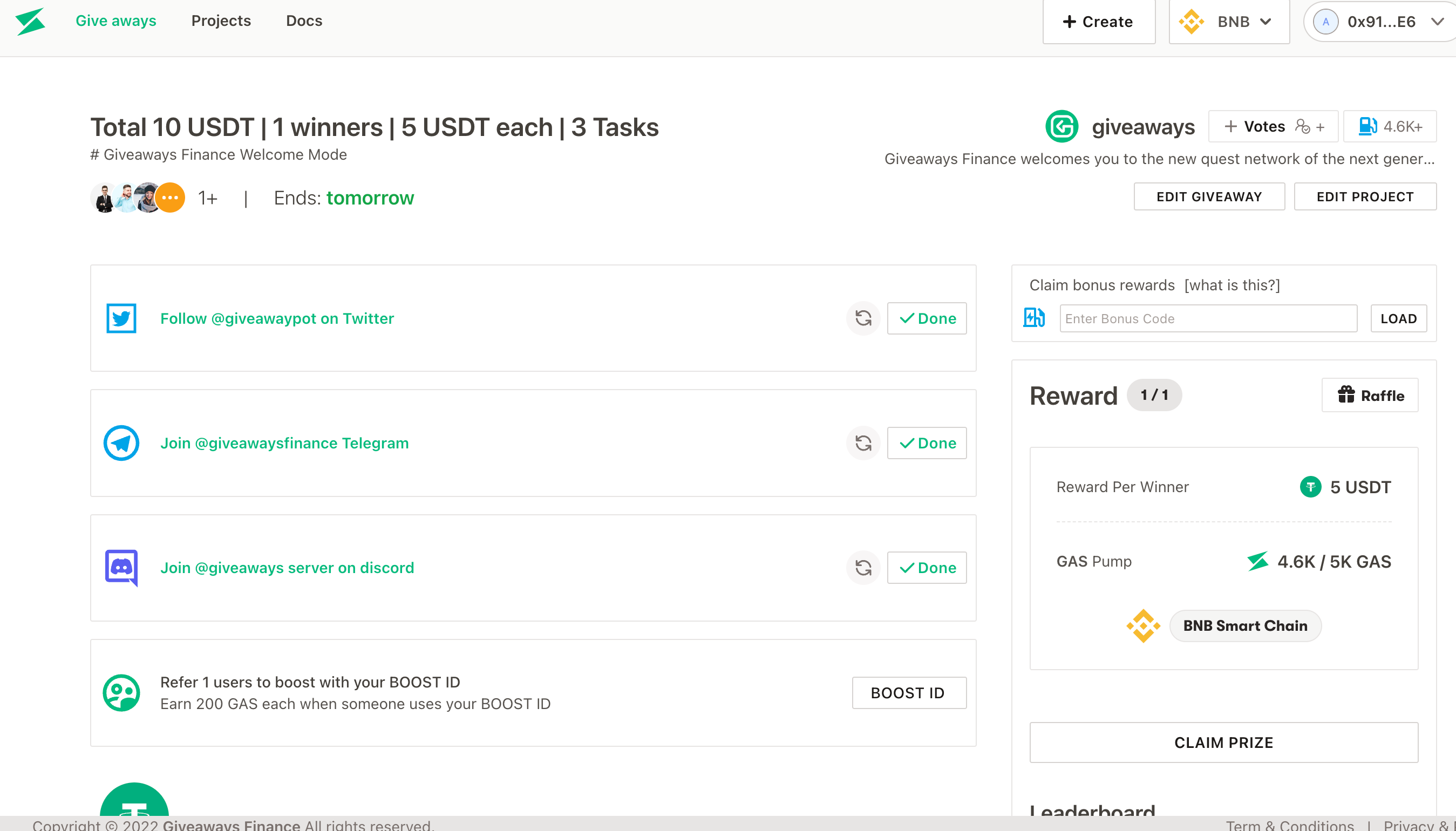The height and width of the screenshot is (831, 1456).
Task: Click the bonus code gas pump icon
Action: (1033, 318)
